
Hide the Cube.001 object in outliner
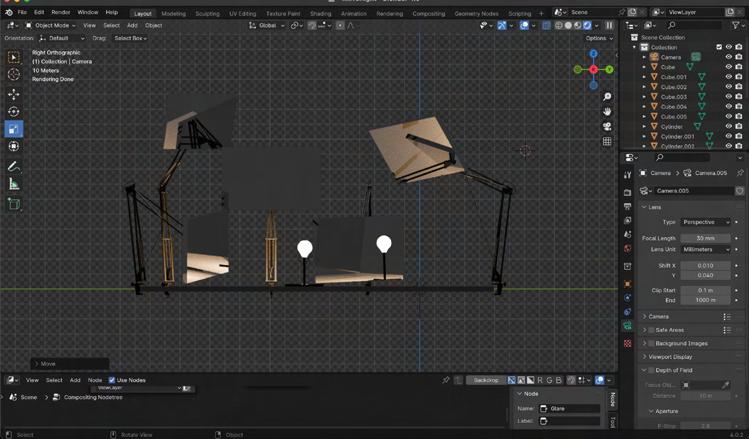(728, 77)
